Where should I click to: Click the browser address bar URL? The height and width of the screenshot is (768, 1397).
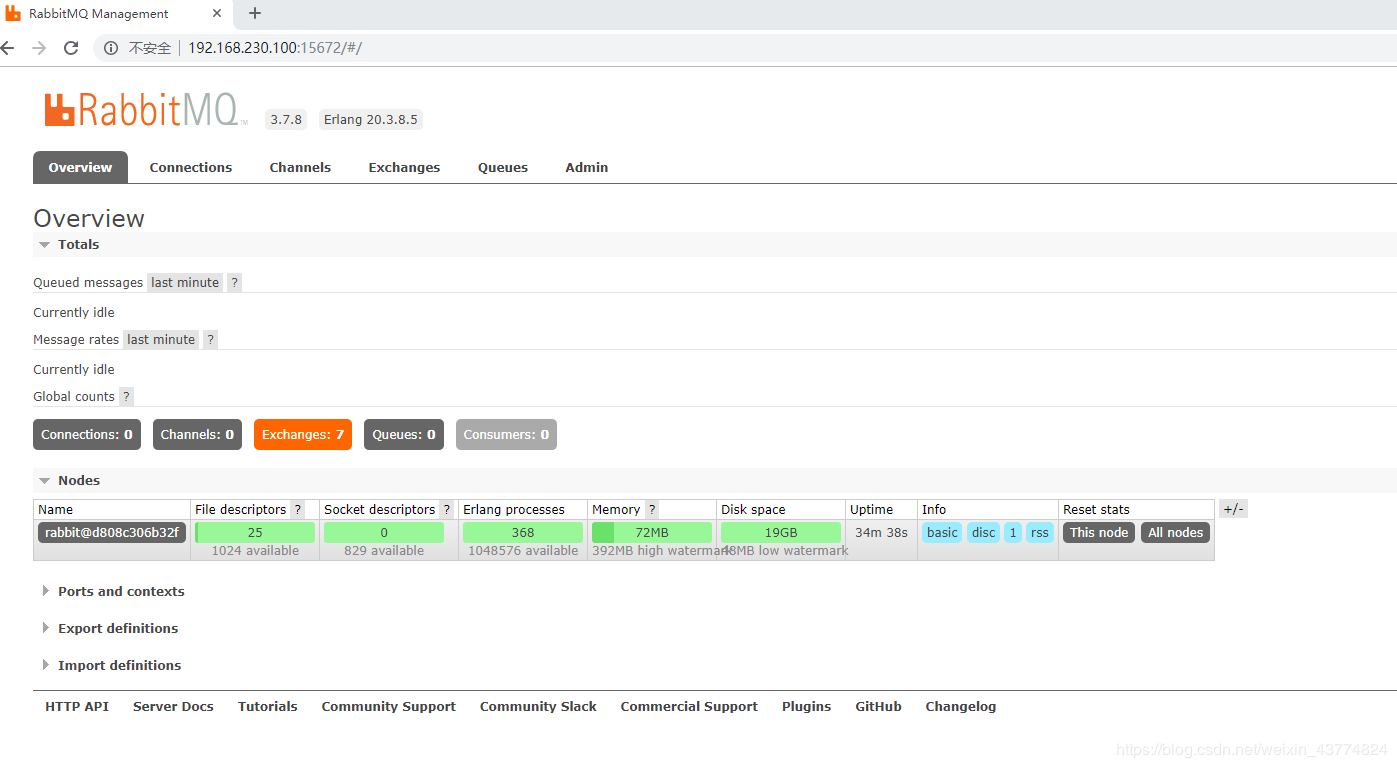(x=275, y=48)
